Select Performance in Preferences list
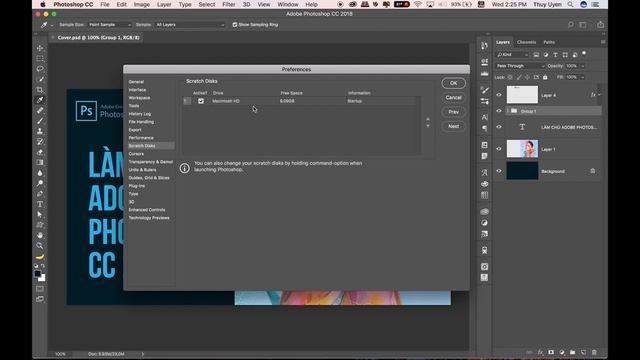Viewport: 640px width, 360px height. [141, 138]
